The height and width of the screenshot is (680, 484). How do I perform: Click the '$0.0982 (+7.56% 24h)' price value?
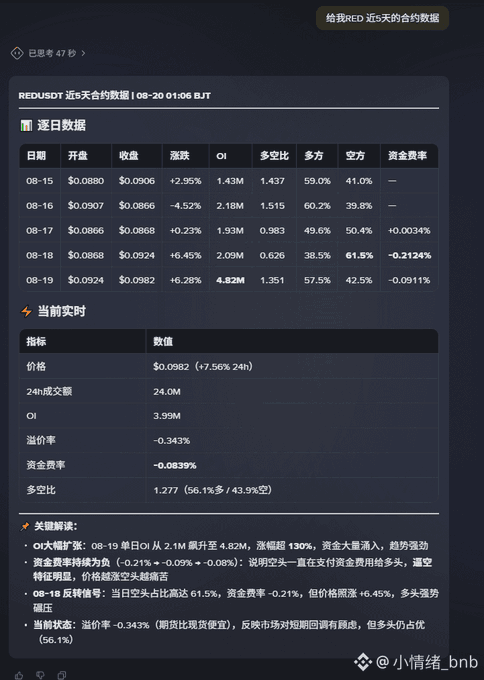point(203,367)
